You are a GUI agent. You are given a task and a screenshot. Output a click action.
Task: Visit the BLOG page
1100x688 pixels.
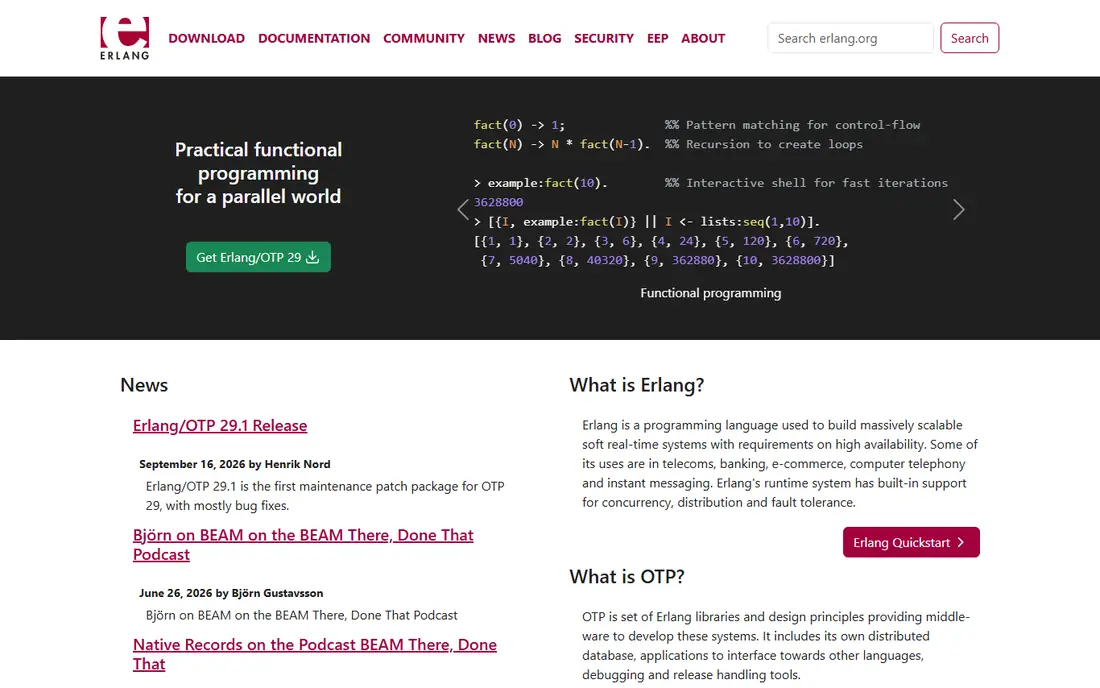pos(544,39)
